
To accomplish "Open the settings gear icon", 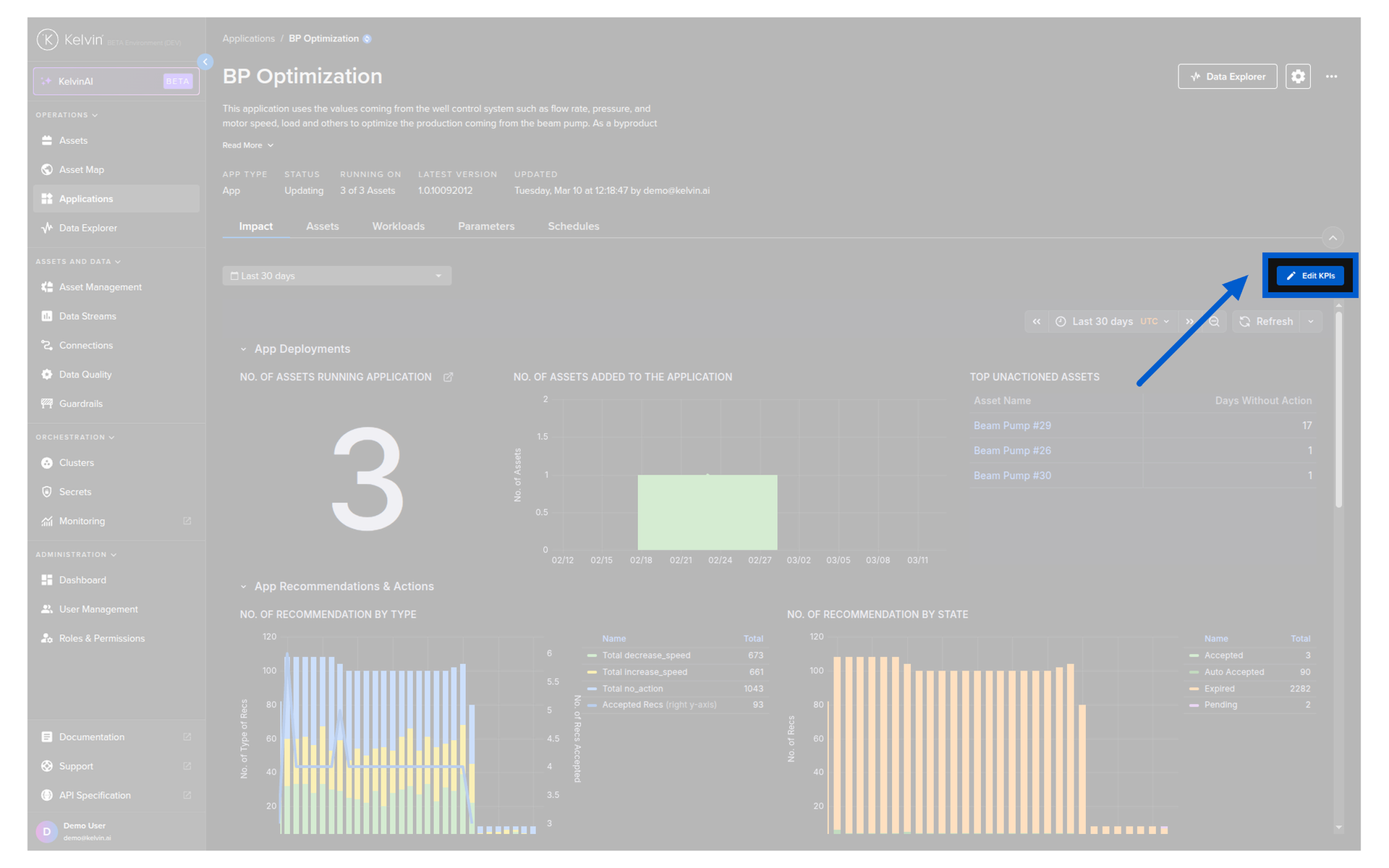I will click(x=1298, y=76).
